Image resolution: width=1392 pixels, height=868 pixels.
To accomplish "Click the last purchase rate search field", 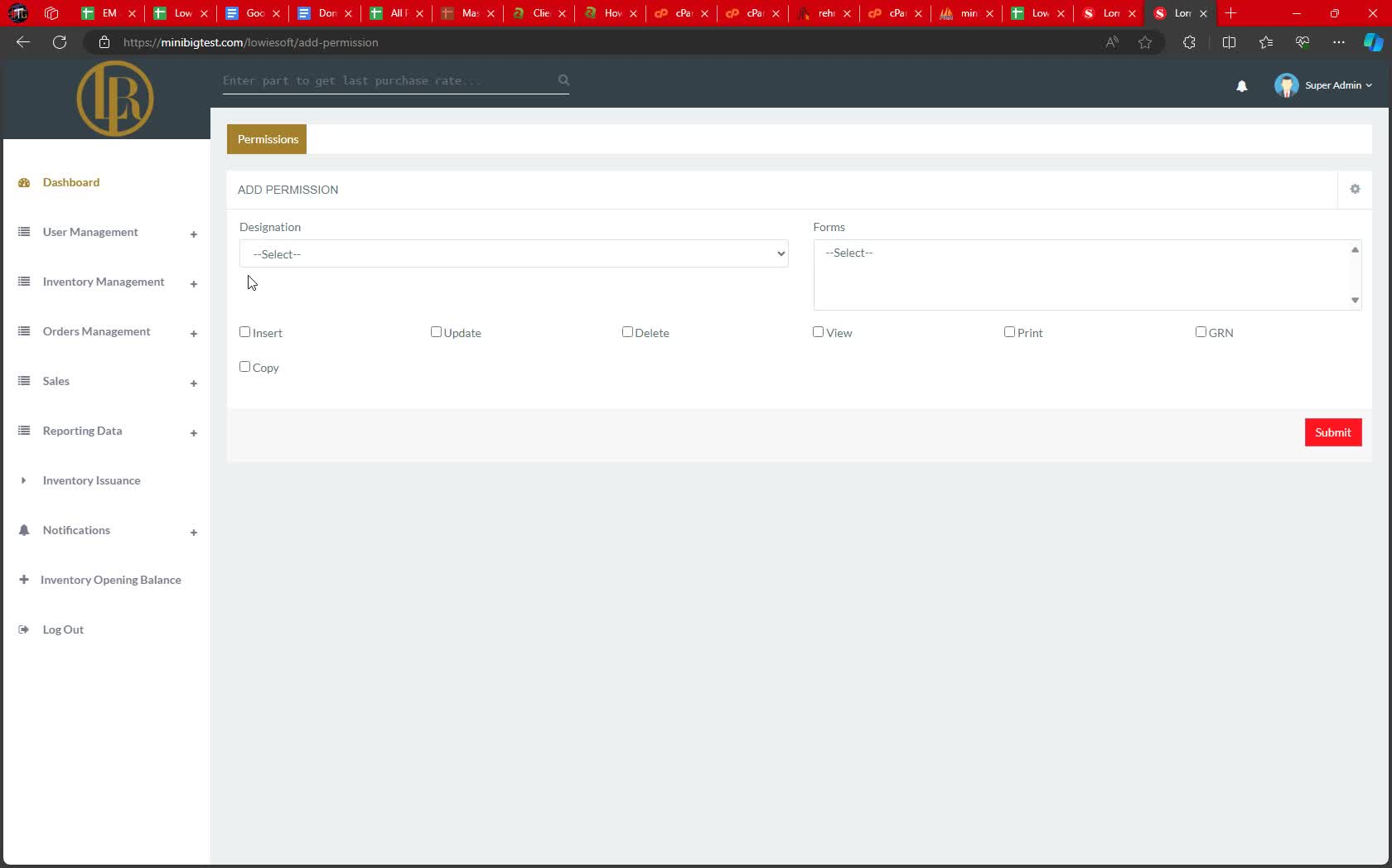I will coord(385,80).
